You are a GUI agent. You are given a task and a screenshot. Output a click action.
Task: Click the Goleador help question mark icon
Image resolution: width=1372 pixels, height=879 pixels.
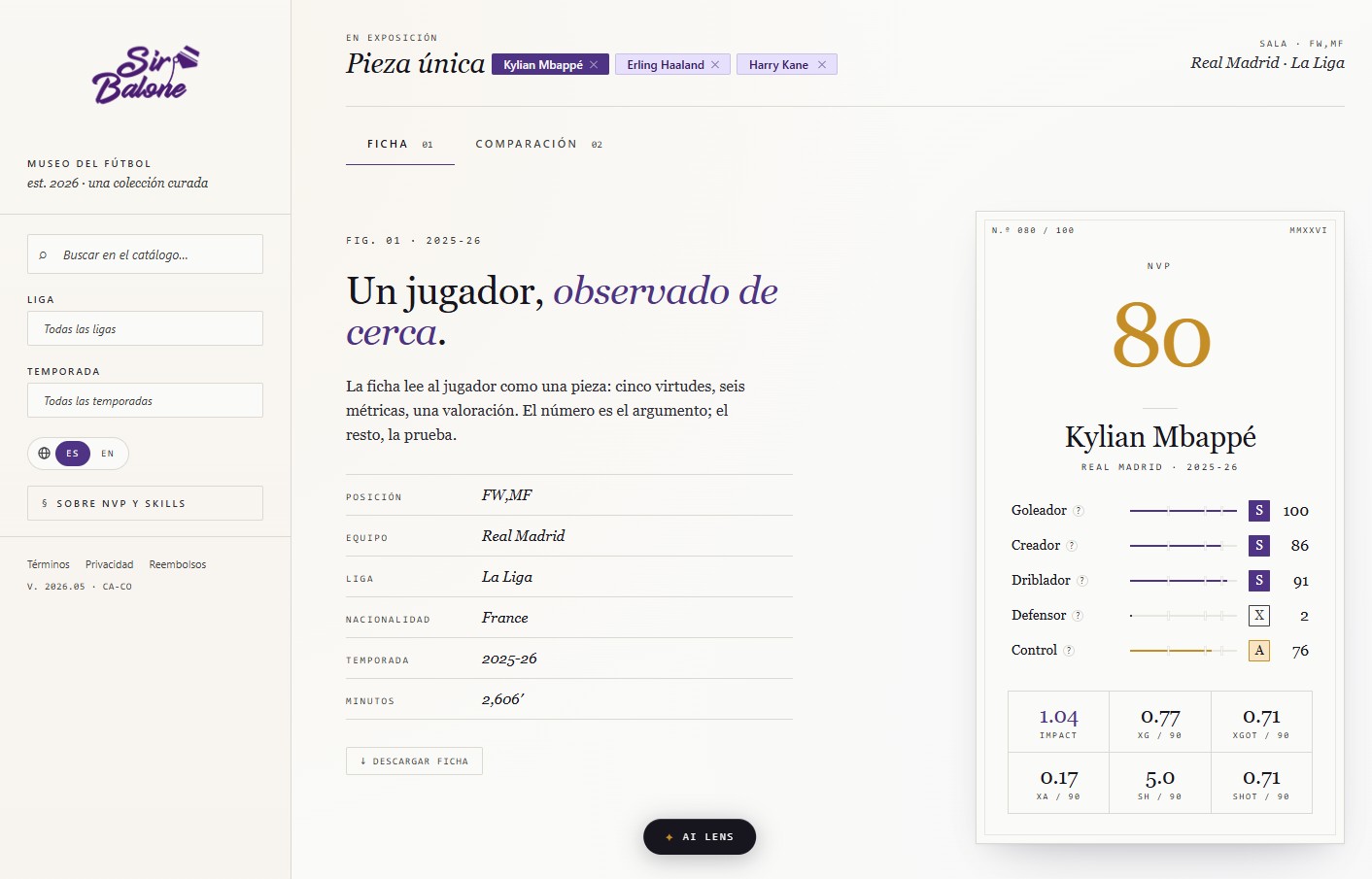[x=1079, y=511]
